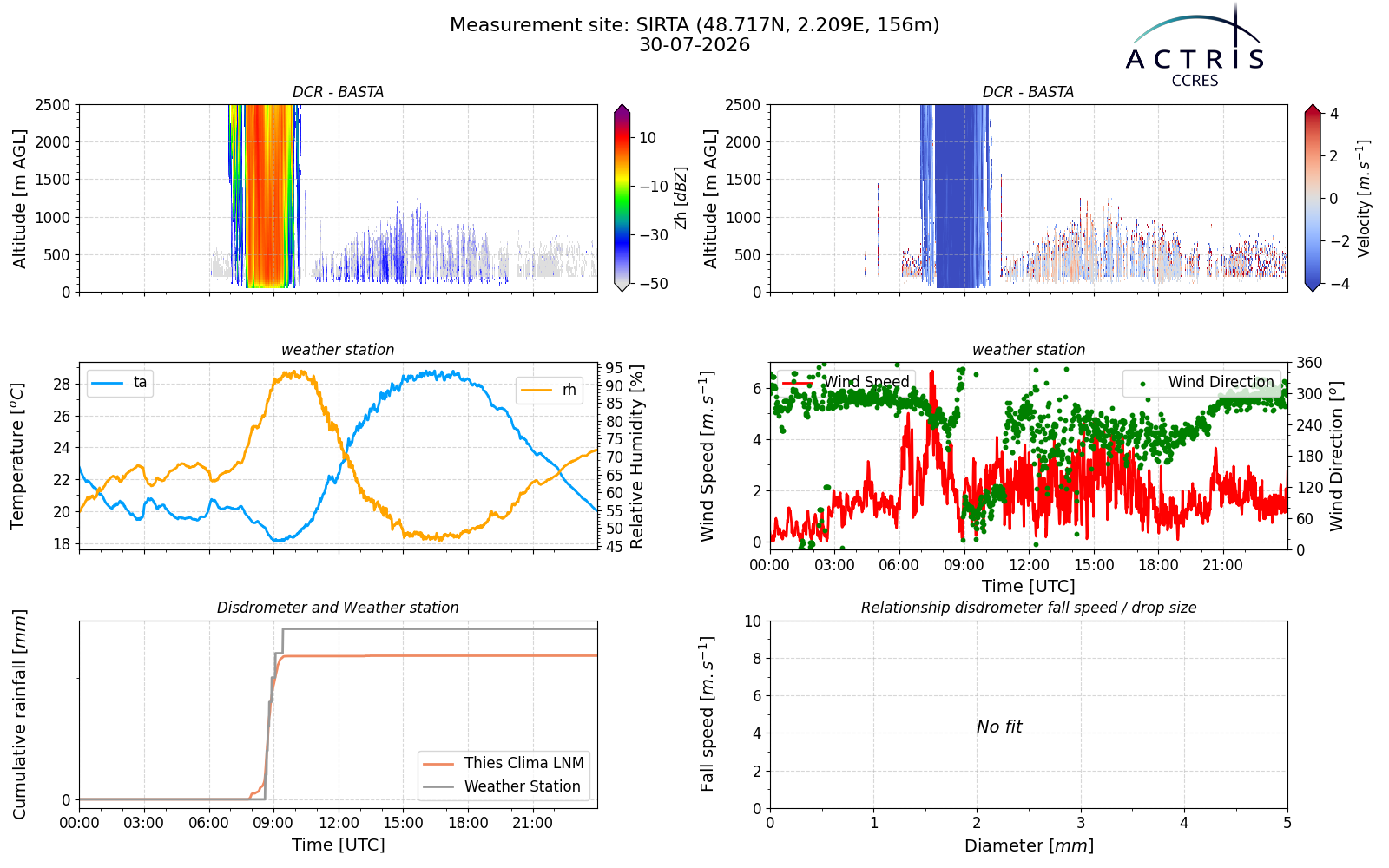Click the −4 tick on the Velocity colorbar

(x=1339, y=284)
